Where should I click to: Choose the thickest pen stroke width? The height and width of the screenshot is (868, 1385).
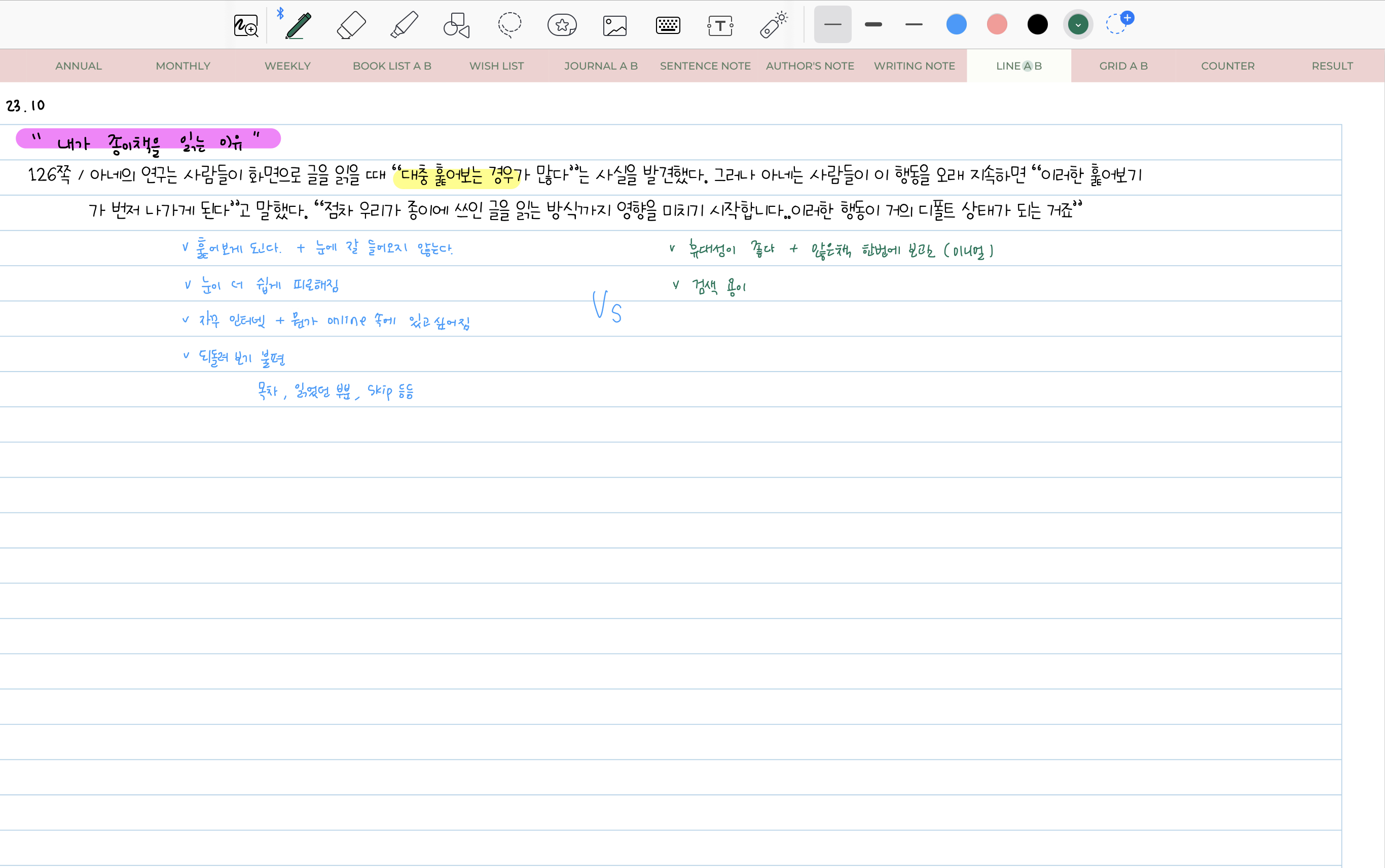tap(873, 25)
